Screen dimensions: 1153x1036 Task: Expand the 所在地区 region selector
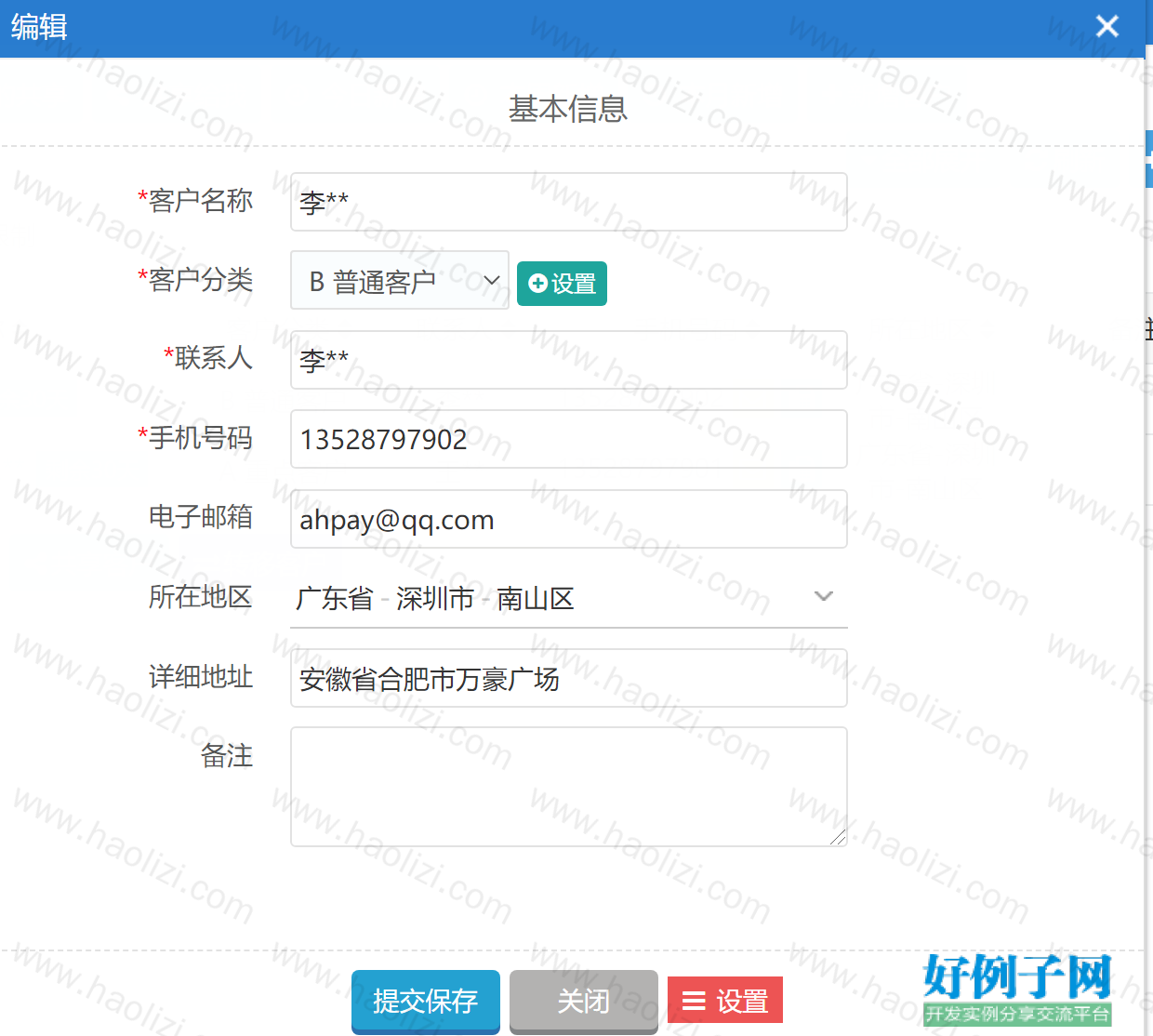coord(568,598)
